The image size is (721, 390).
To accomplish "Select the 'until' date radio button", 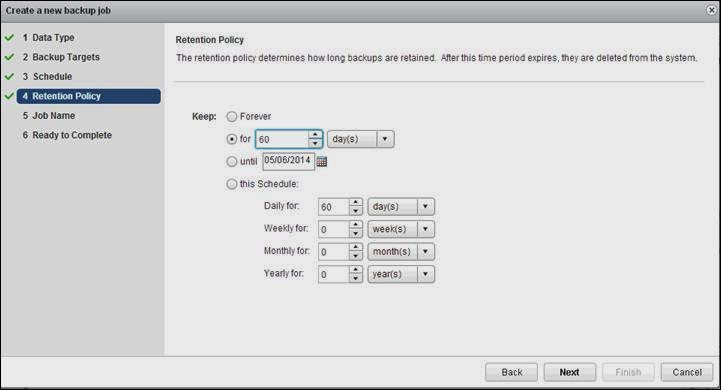I will (232, 161).
